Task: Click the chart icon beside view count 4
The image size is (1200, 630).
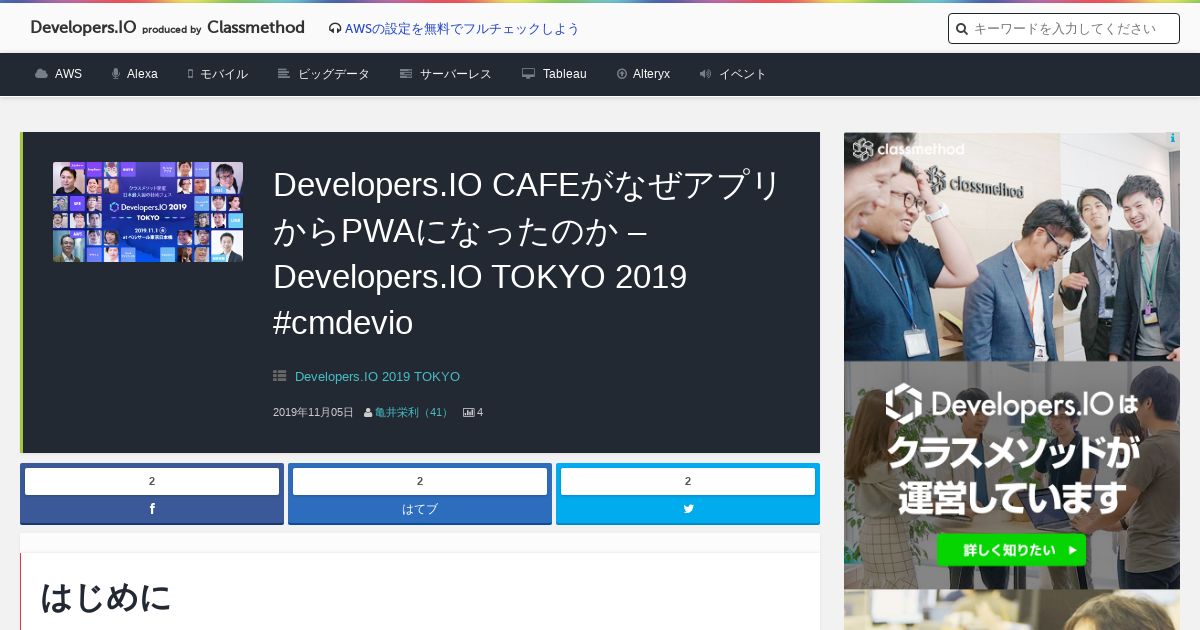Action: point(468,412)
